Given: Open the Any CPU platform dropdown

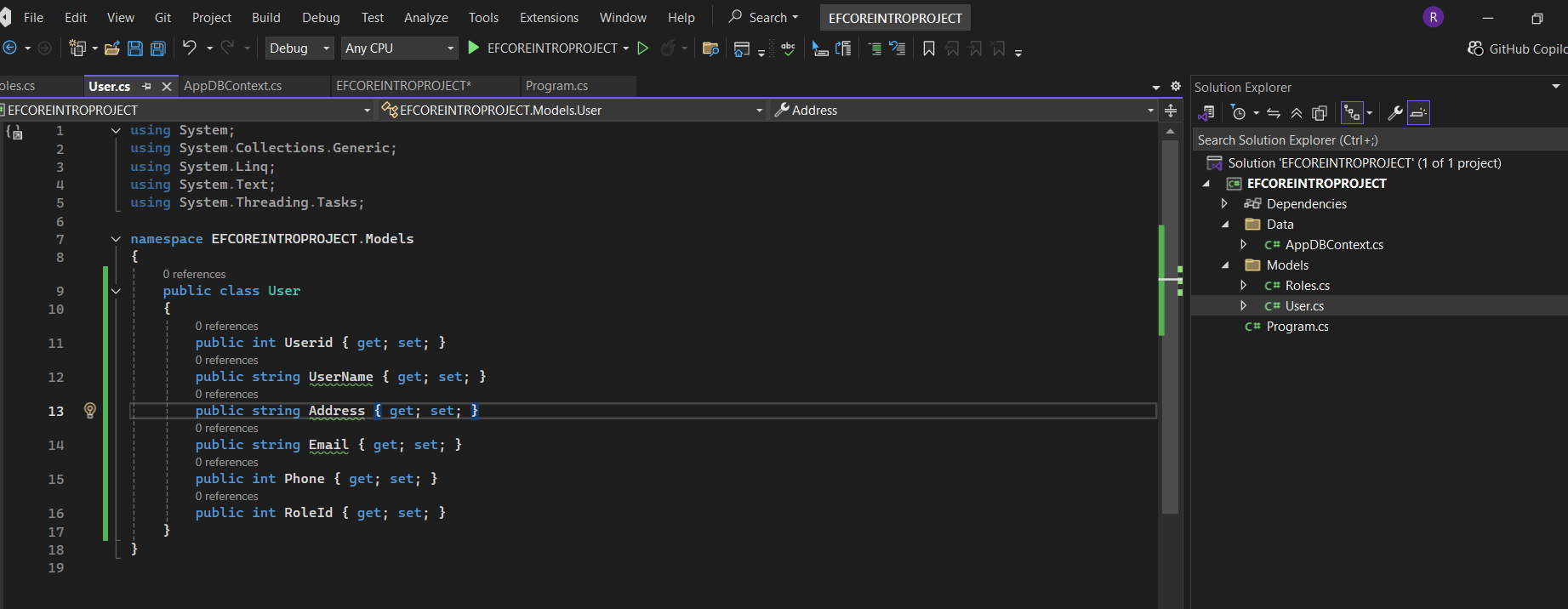Looking at the screenshot, I should coord(399,48).
